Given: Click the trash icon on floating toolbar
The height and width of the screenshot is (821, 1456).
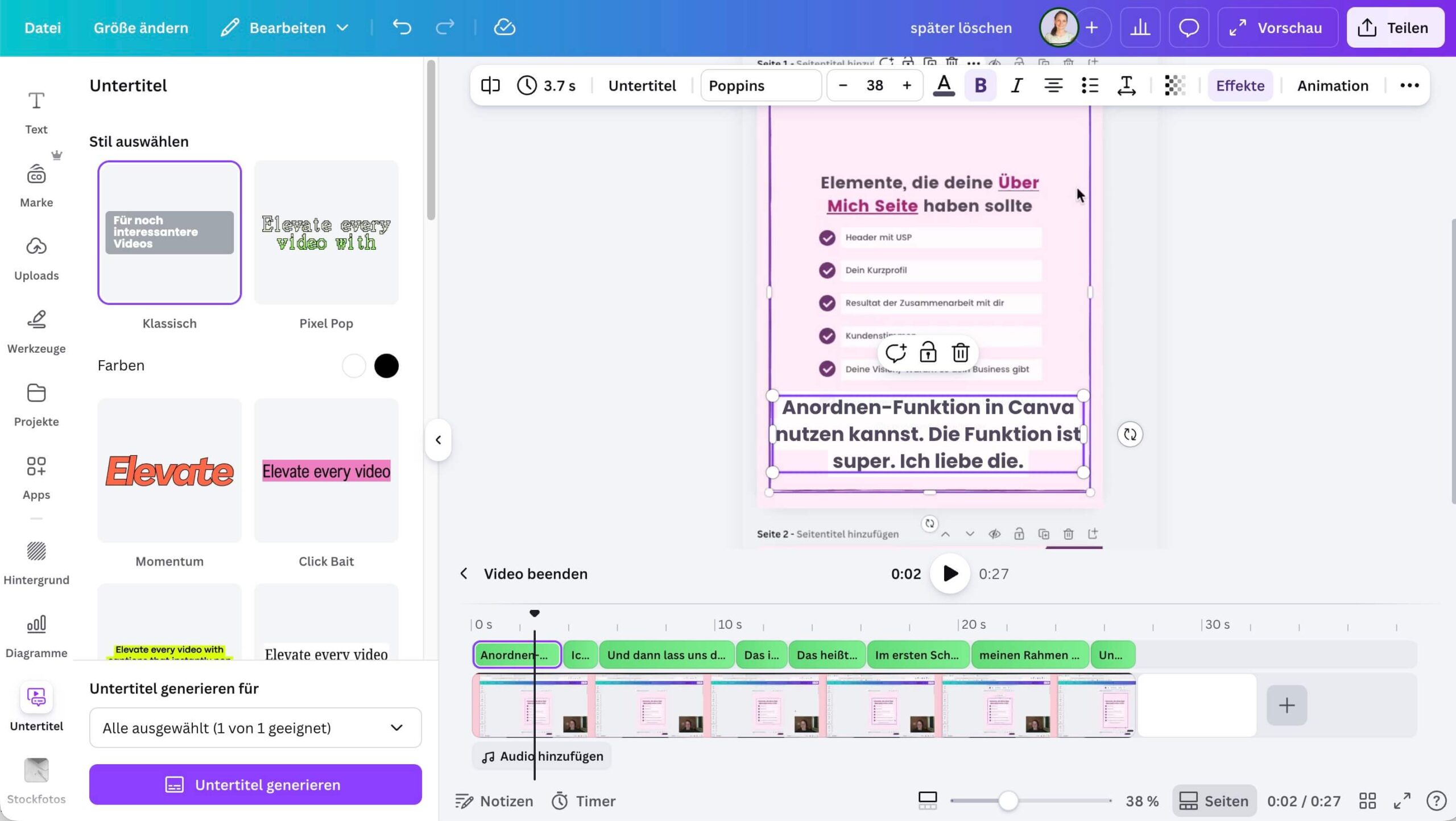Looking at the screenshot, I should pyautogui.click(x=961, y=353).
